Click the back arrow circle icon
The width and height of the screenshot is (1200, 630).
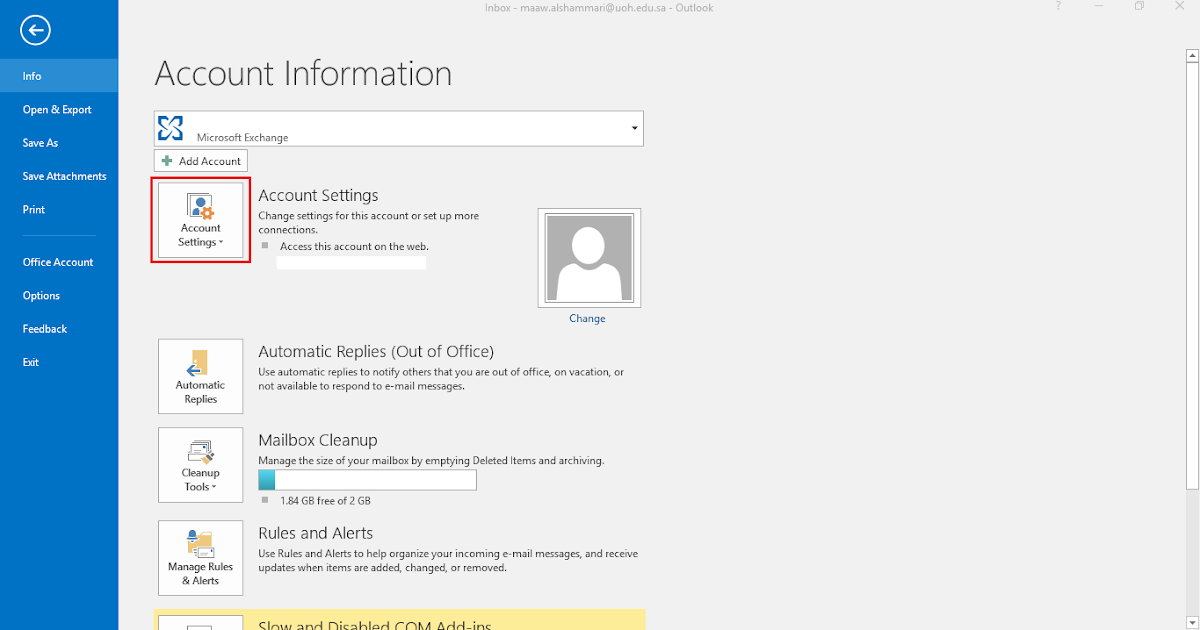(x=35, y=31)
